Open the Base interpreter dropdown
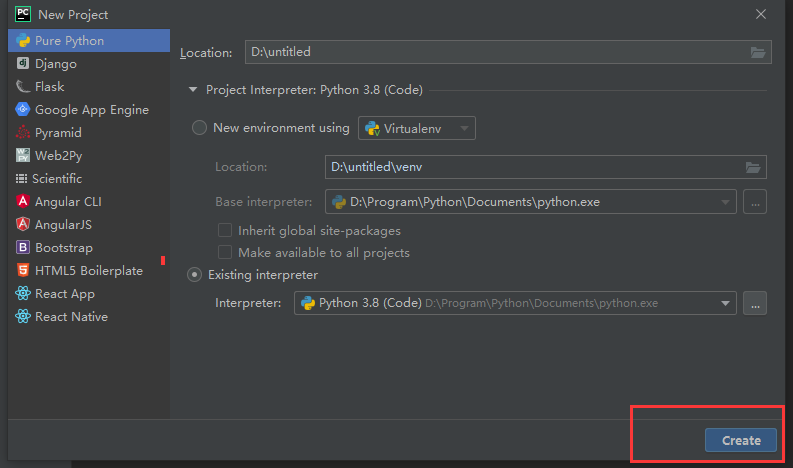 pyautogui.click(x=531, y=202)
